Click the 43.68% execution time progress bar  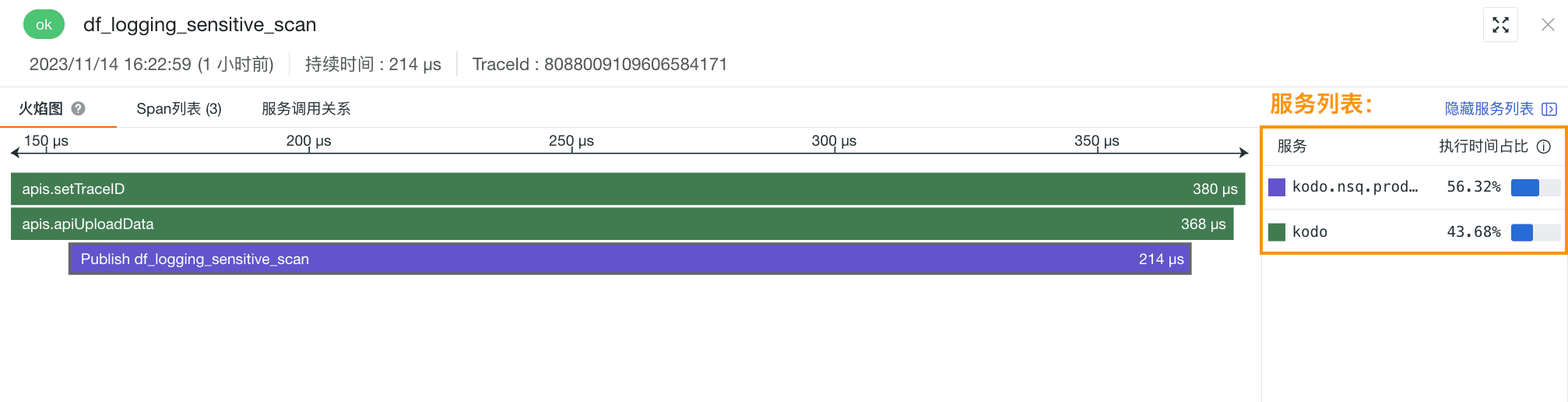1535,232
